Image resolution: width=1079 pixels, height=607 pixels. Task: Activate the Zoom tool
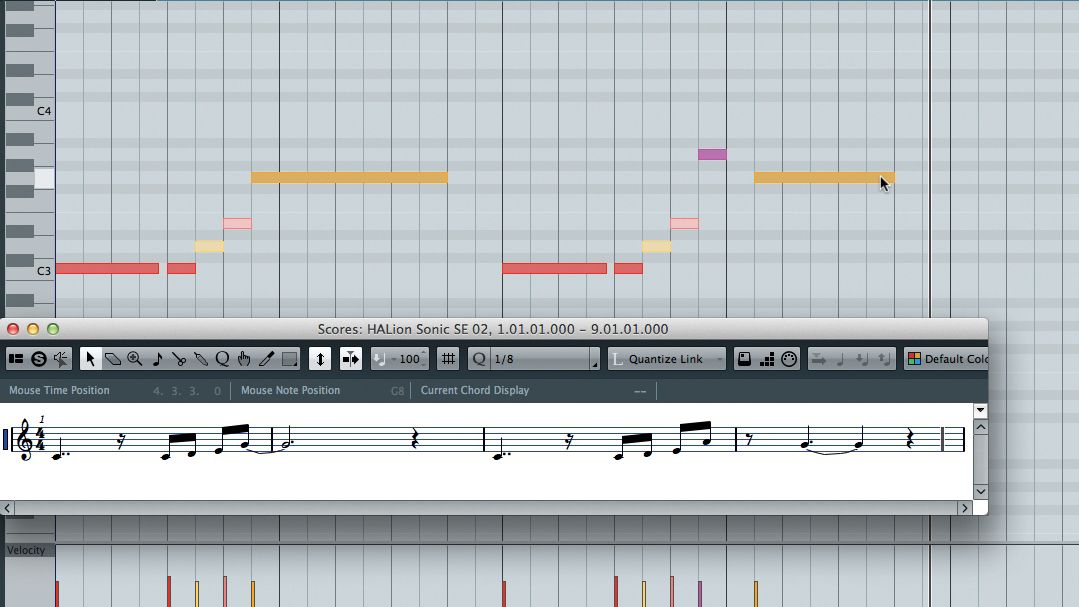(135, 357)
